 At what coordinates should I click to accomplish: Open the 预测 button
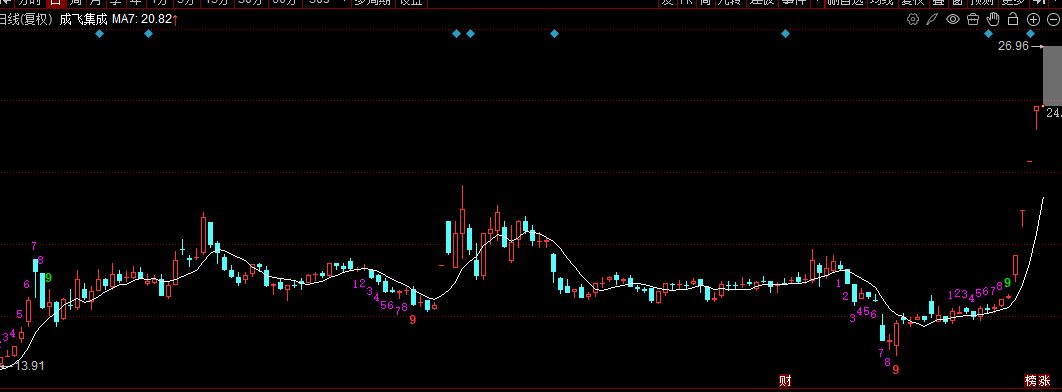pyautogui.click(x=982, y=3)
